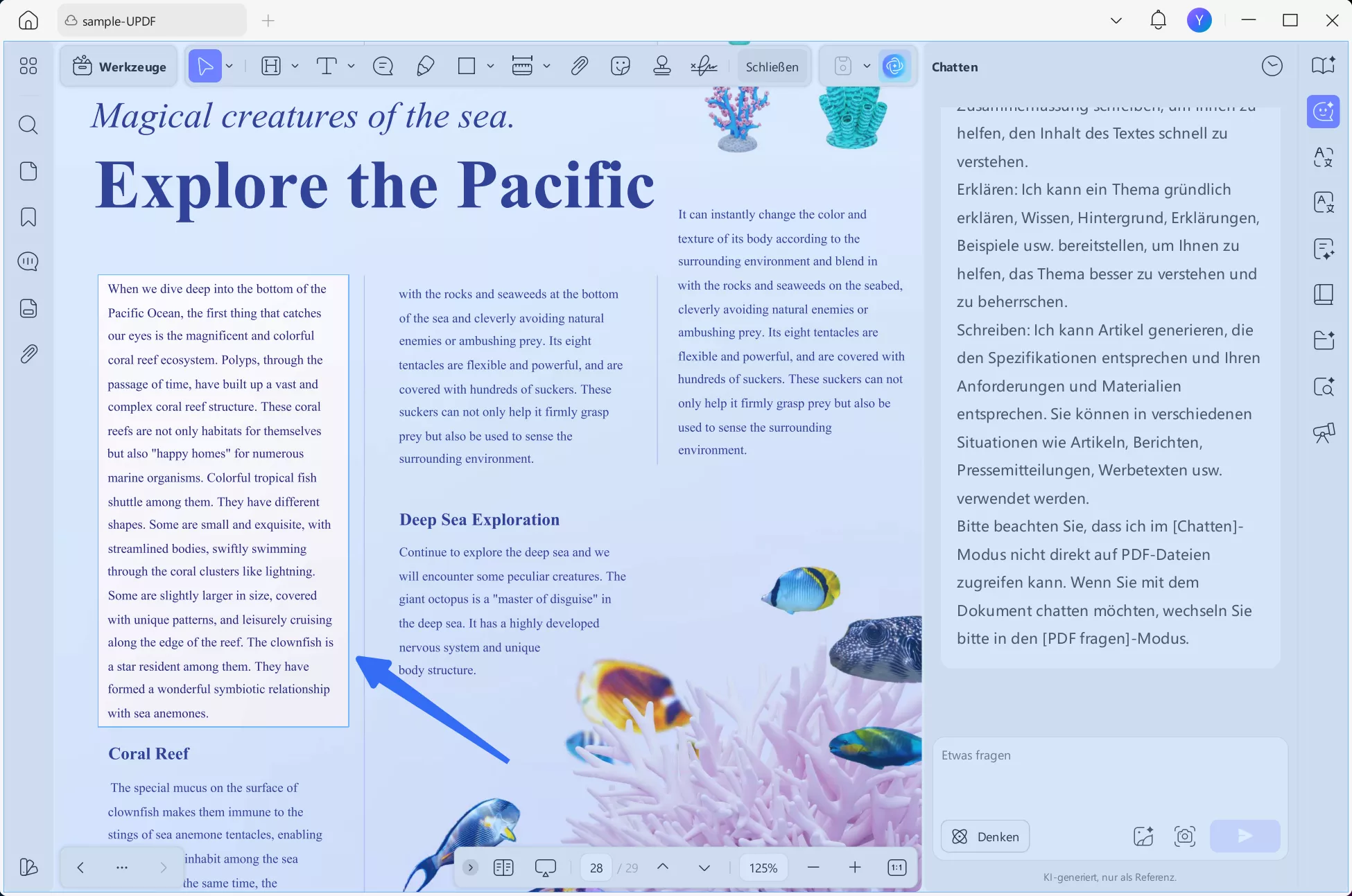
Task: Open the comment note tool
Action: click(383, 67)
